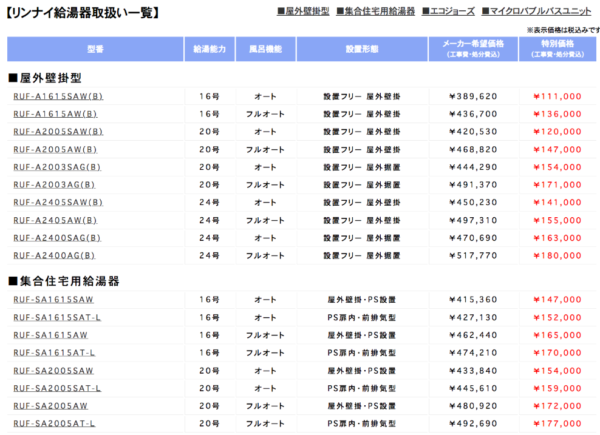Open model RUF-SA2005AW link

coord(51,406)
